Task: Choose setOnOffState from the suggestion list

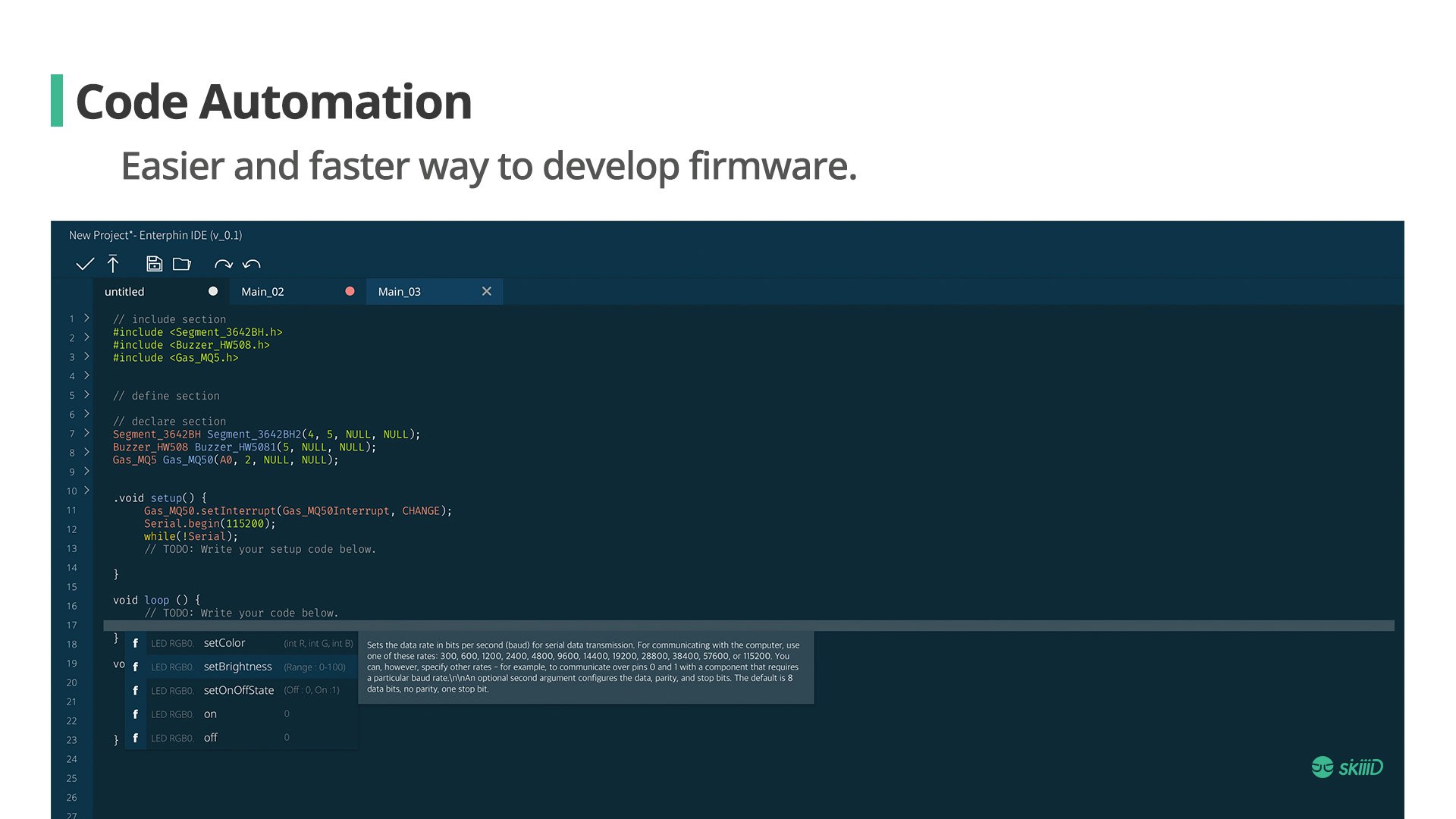Action: [x=239, y=690]
